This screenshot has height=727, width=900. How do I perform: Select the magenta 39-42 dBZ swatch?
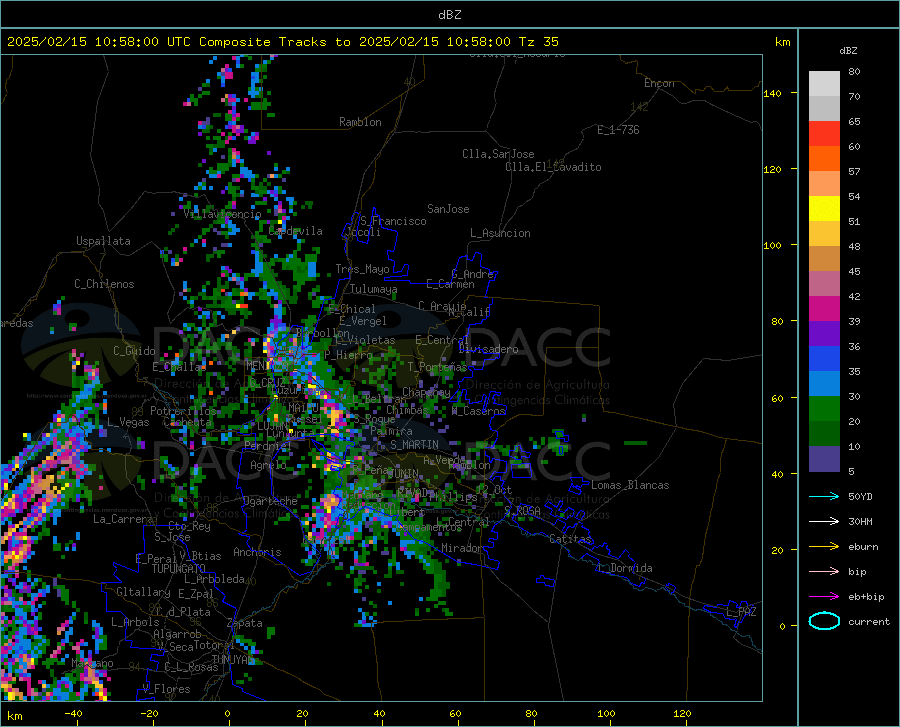(824, 309)
